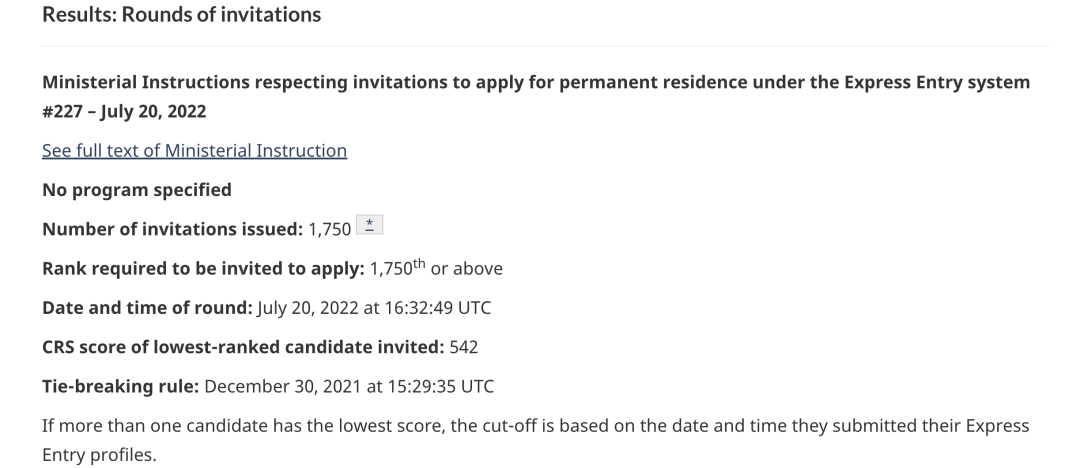Click the 1,750 invitations issued value
1080x468 pixels.
point(330,230)
